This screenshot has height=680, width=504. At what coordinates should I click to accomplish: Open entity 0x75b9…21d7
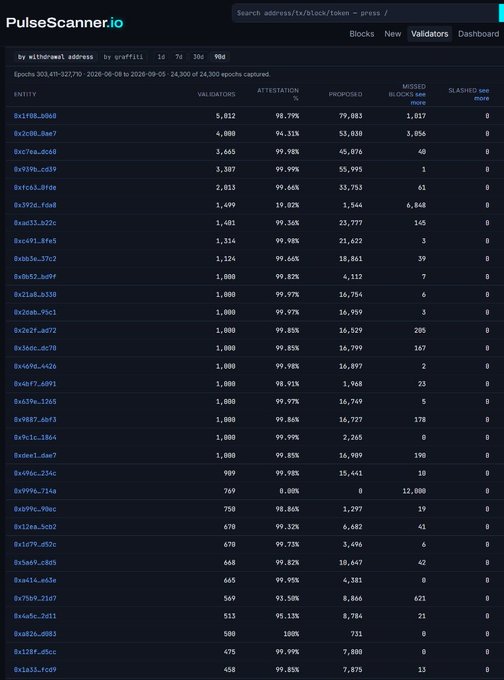coord(35,598)
